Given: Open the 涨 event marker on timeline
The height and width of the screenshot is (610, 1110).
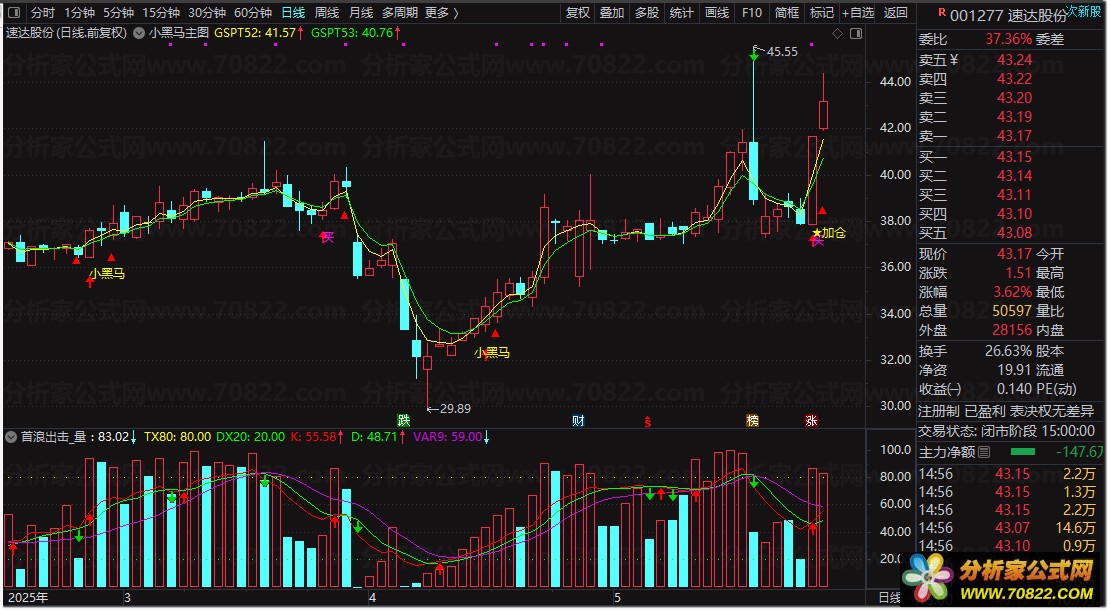Looking at the screenshot, I should [811, 420].
